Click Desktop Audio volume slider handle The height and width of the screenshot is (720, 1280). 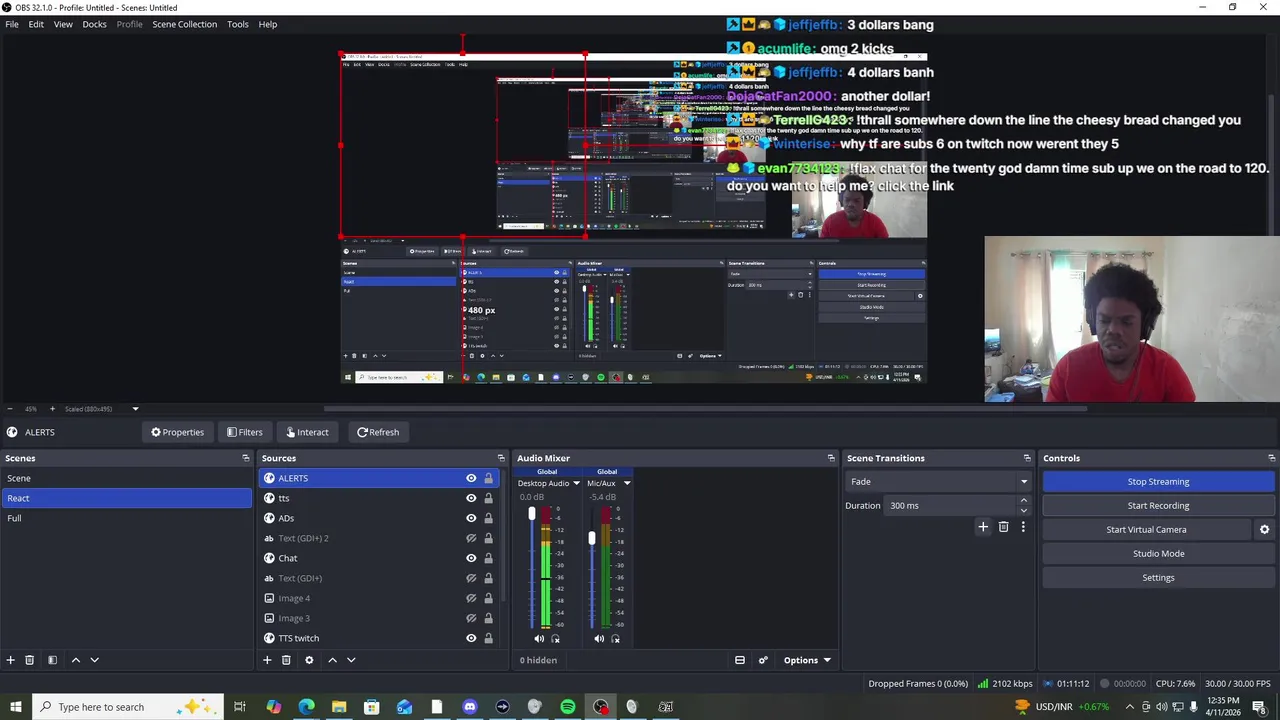(x=532, y=514)
